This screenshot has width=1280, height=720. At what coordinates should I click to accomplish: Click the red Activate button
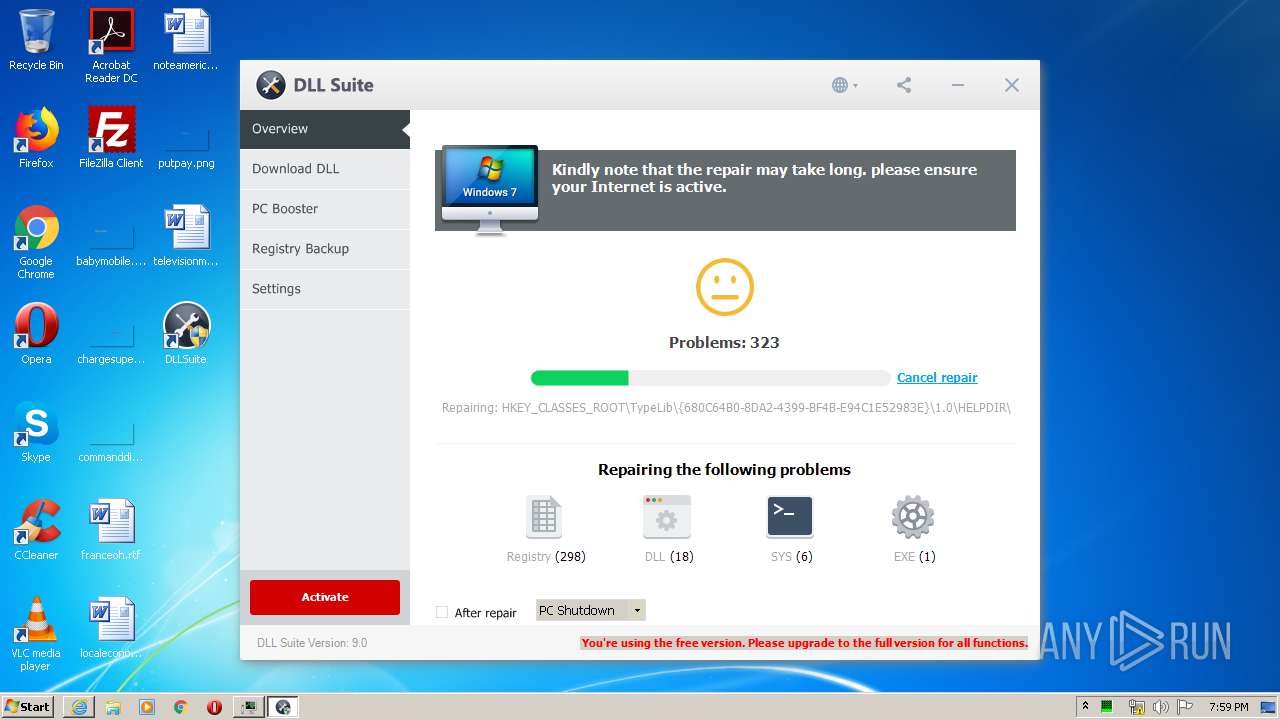point(325,597)
